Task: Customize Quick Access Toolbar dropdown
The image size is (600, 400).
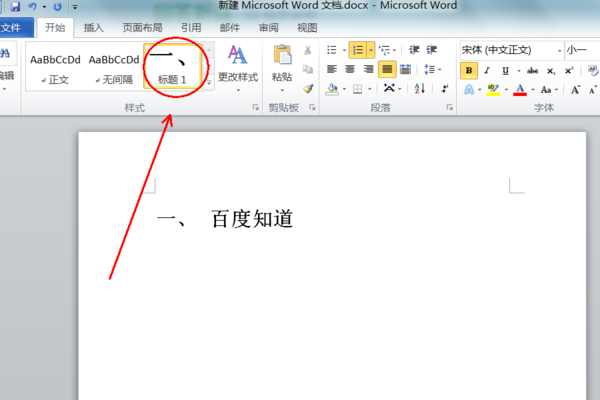Action: (75, 7)
